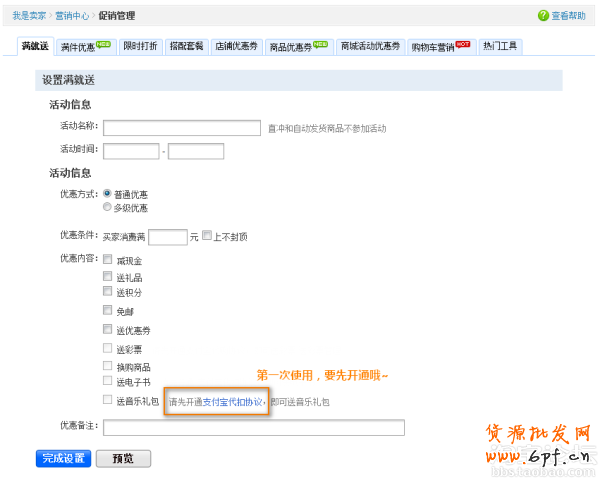Open the 购物车营销 tab
Screen dimensions: 600x478
(440, 47)
